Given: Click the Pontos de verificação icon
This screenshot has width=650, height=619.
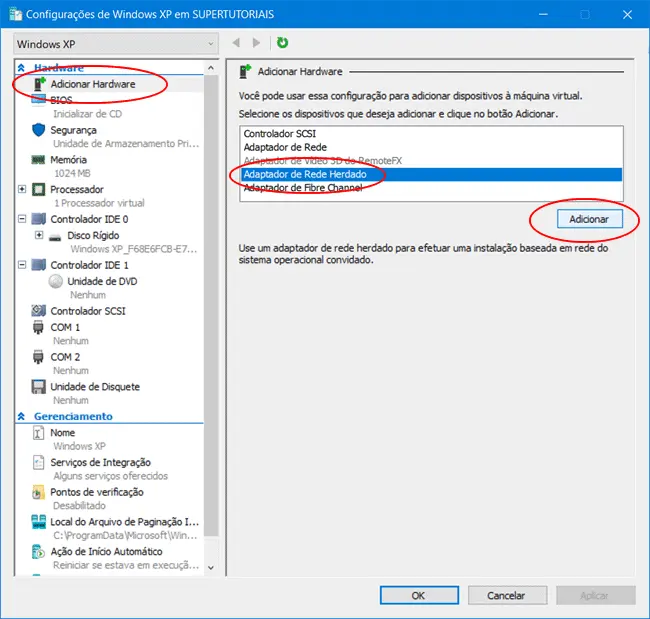Looking at the screenshot, I should pyautogui.click(x=38, y=492).
